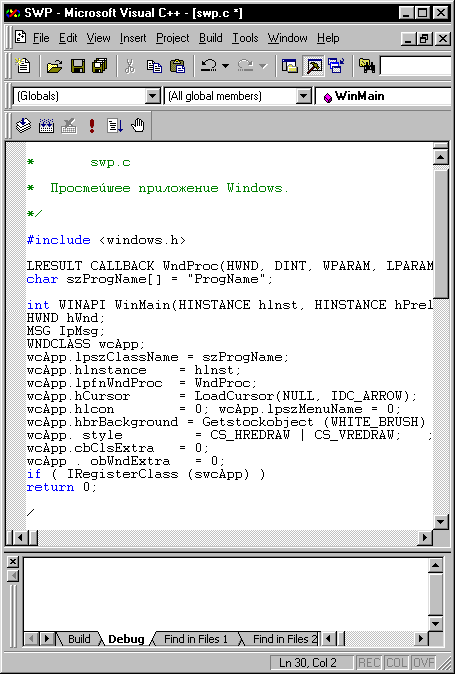The image size is (455, 674).
Task: Click editor horizontal scrollbar left arrow
Action: coord(20,537)
